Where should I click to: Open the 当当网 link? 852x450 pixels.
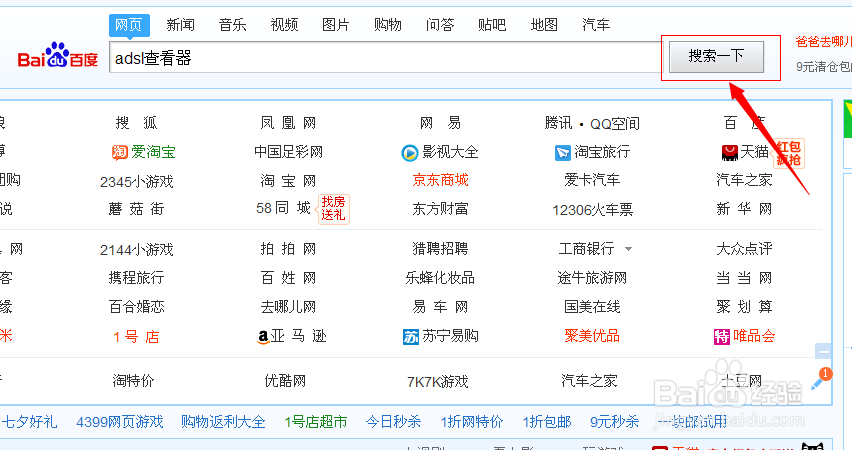(744, 278)
